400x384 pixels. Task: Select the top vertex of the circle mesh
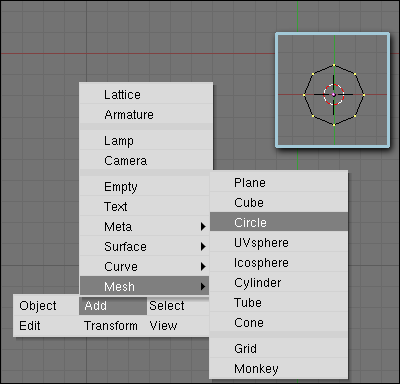click(x=334, y=65)
